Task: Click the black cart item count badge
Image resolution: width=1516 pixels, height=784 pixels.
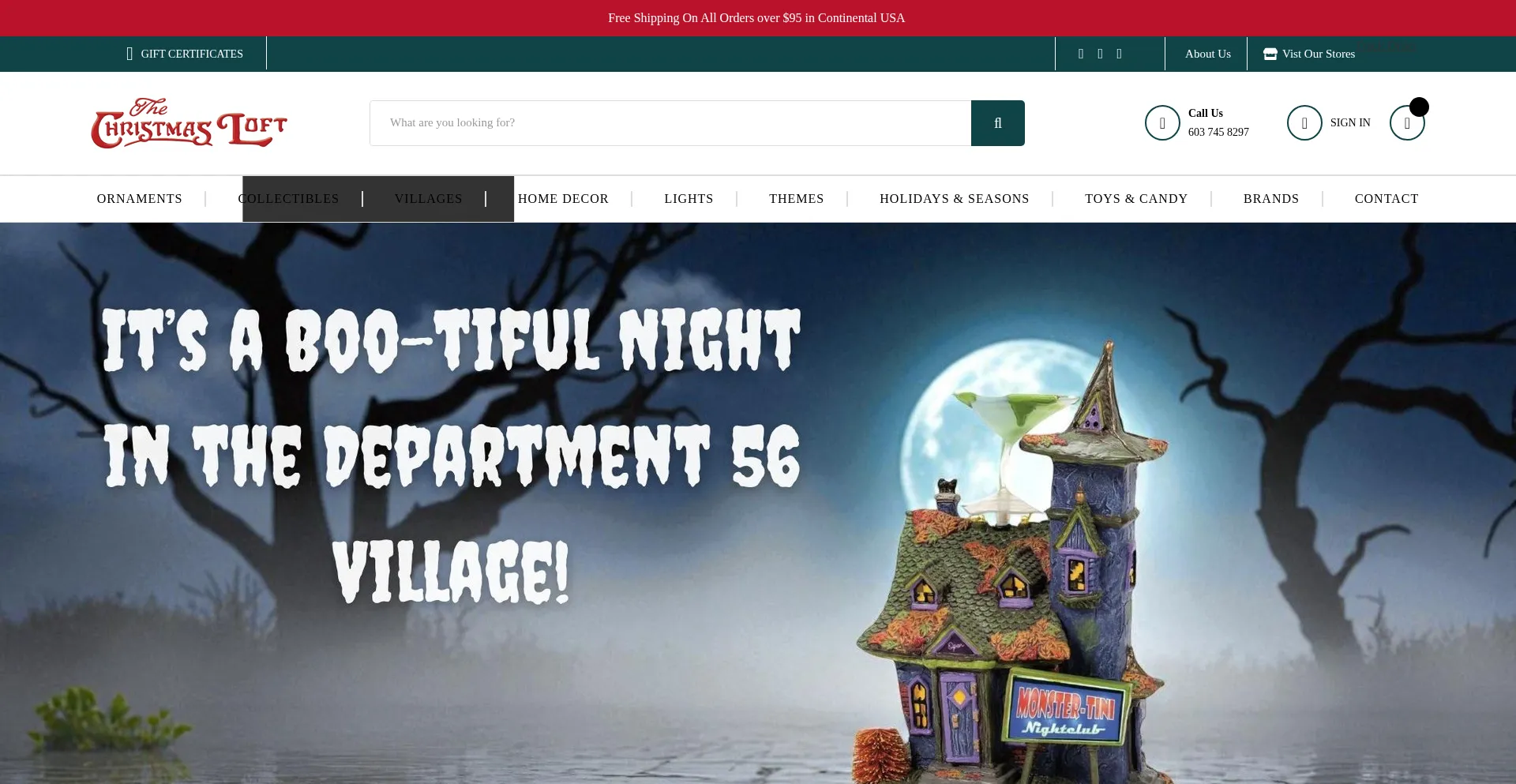Action: (x=1419, y=107)
